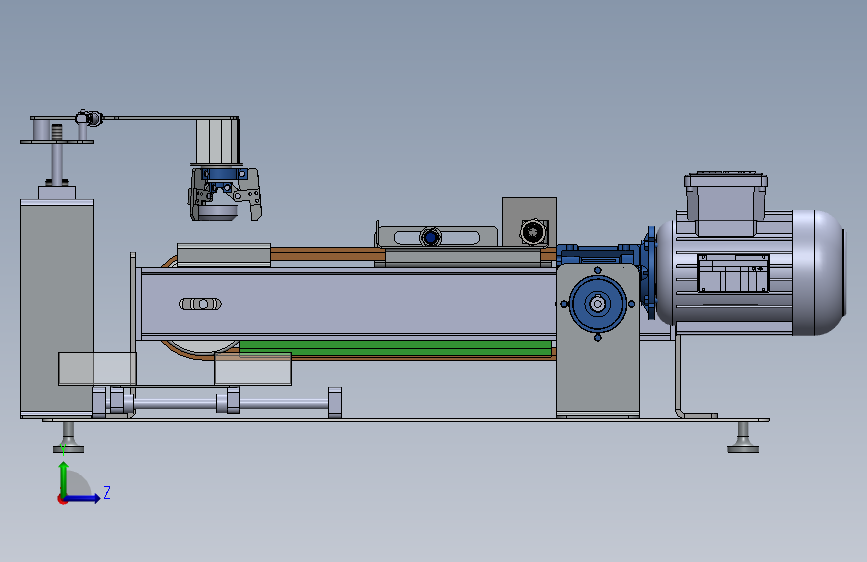Select the square gray sensor box with round connector
The height and width of the screenshot is (562, 867).
coord(529,222)
